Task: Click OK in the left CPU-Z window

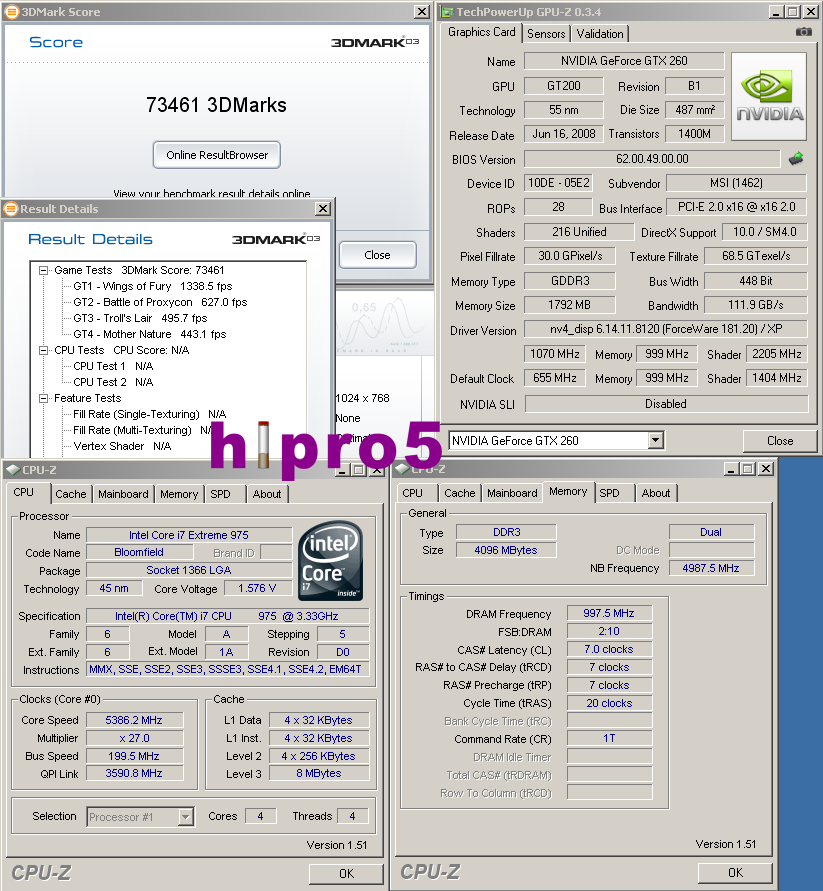Action: click(346, 873)
